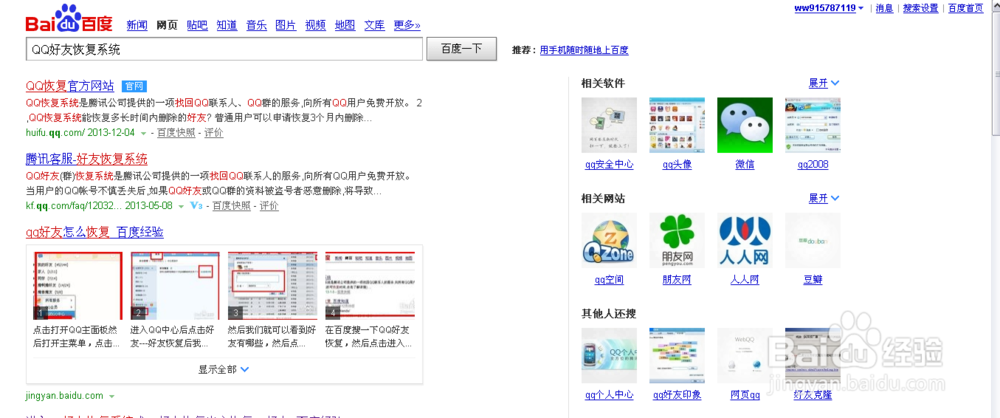Click the green 微信 WeChat icon

[745, 125]
